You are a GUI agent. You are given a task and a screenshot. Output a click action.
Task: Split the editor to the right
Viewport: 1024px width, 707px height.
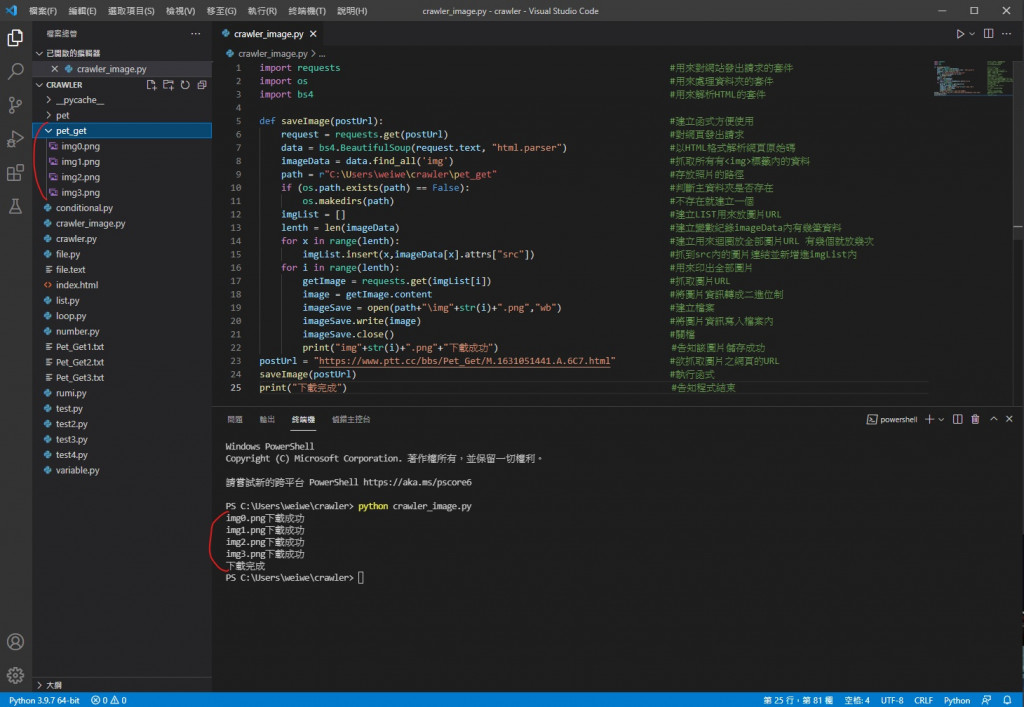(989, 34)
